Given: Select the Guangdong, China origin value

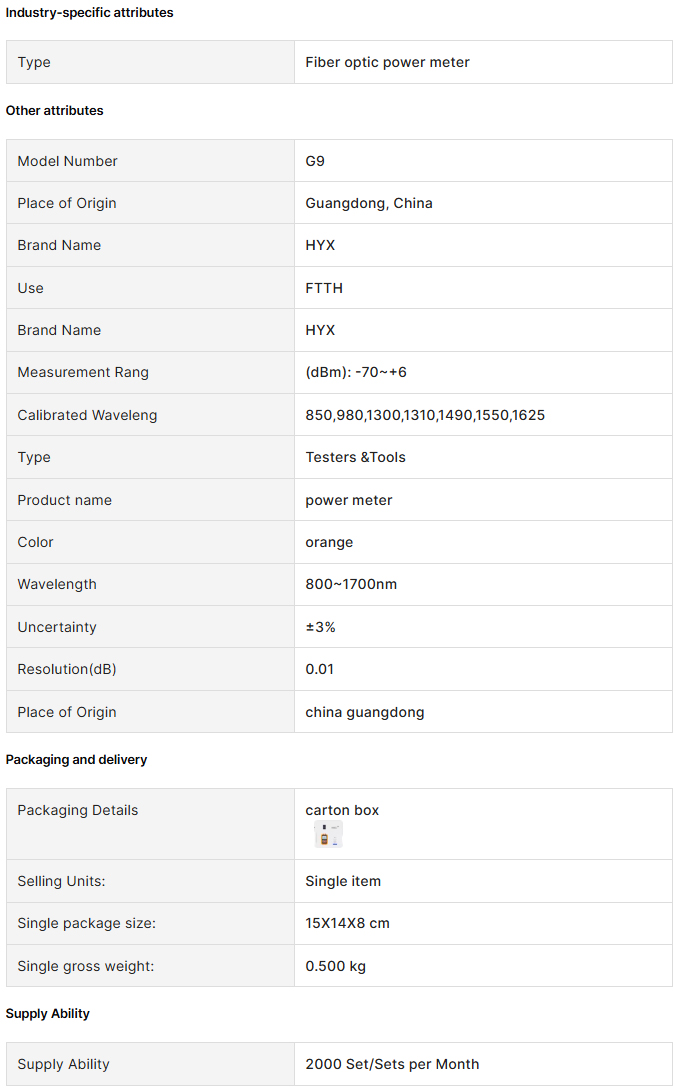Looking at the screenshot, I should pyautogui.click(x=369, y=204).
